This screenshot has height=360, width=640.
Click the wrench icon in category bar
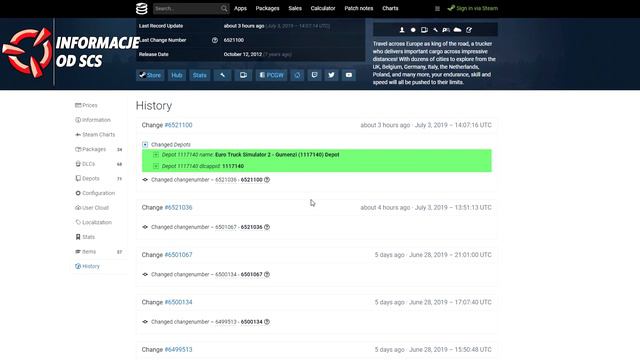click(x=436, y=30)
